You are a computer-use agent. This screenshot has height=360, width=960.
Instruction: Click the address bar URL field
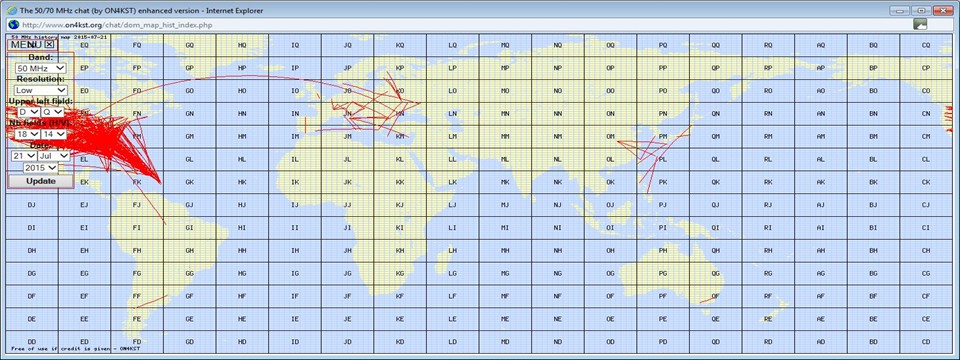tap(459, 24)
